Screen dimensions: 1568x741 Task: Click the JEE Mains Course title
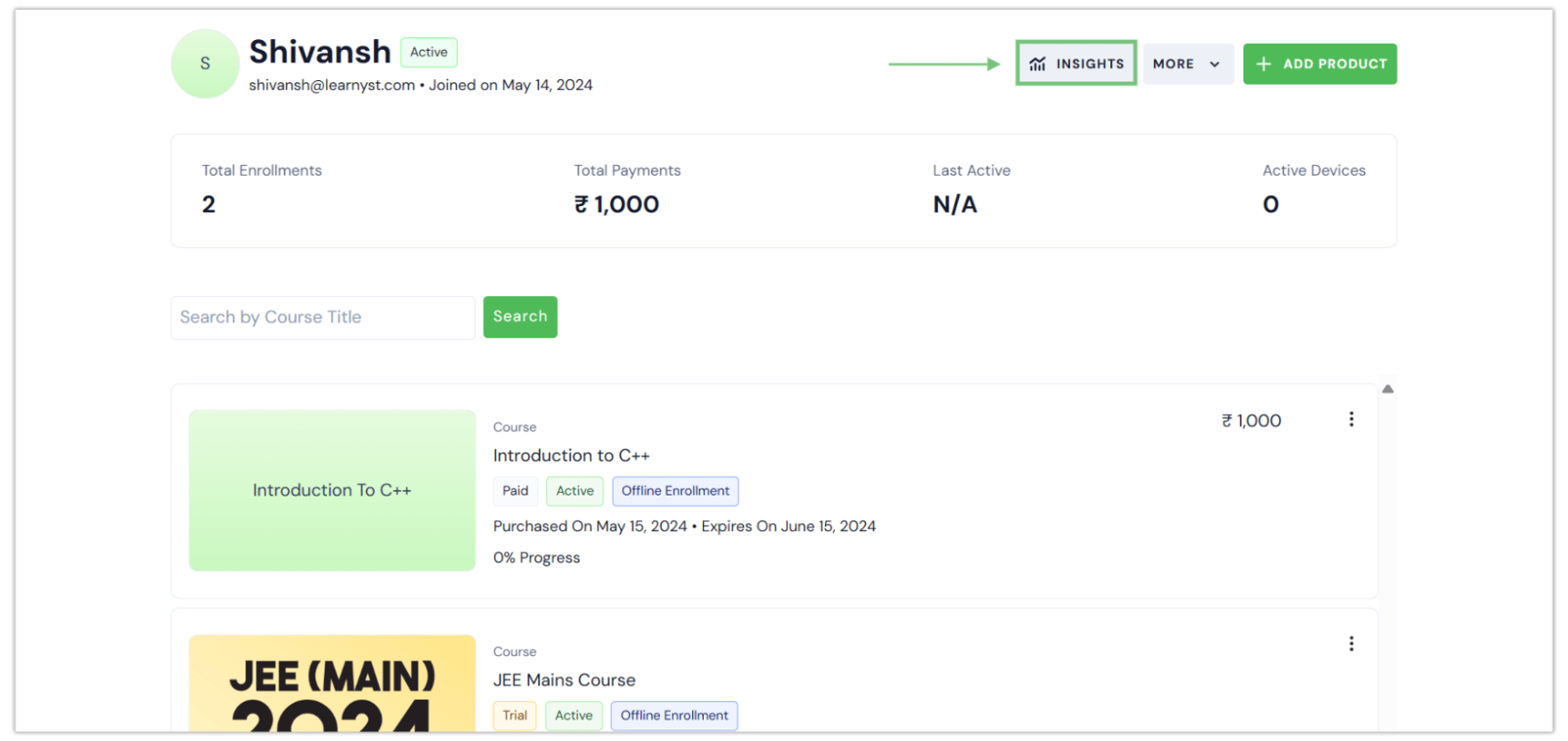coord(564,680)
